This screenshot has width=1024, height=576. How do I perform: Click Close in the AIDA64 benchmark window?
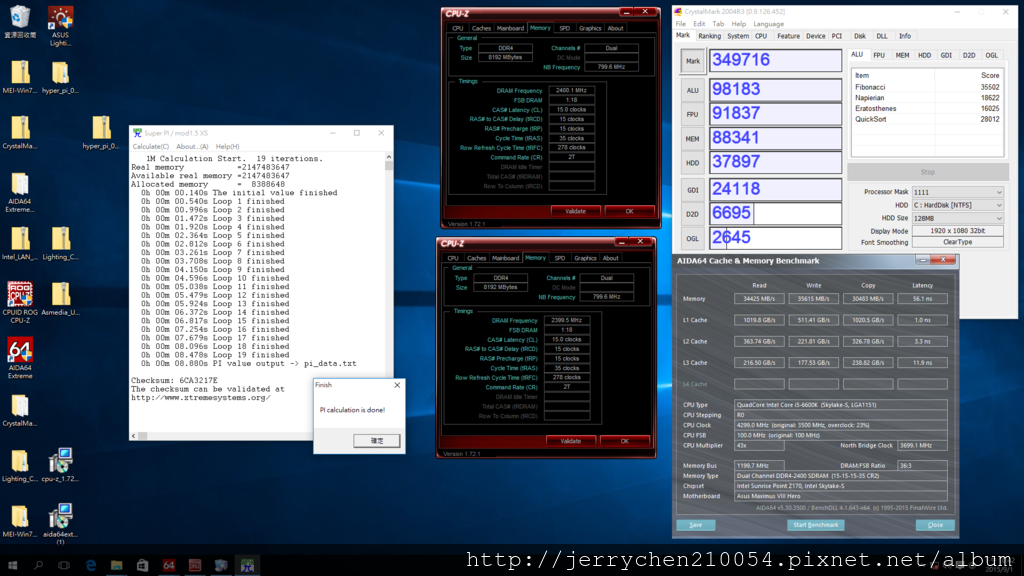tap(935, 525)
